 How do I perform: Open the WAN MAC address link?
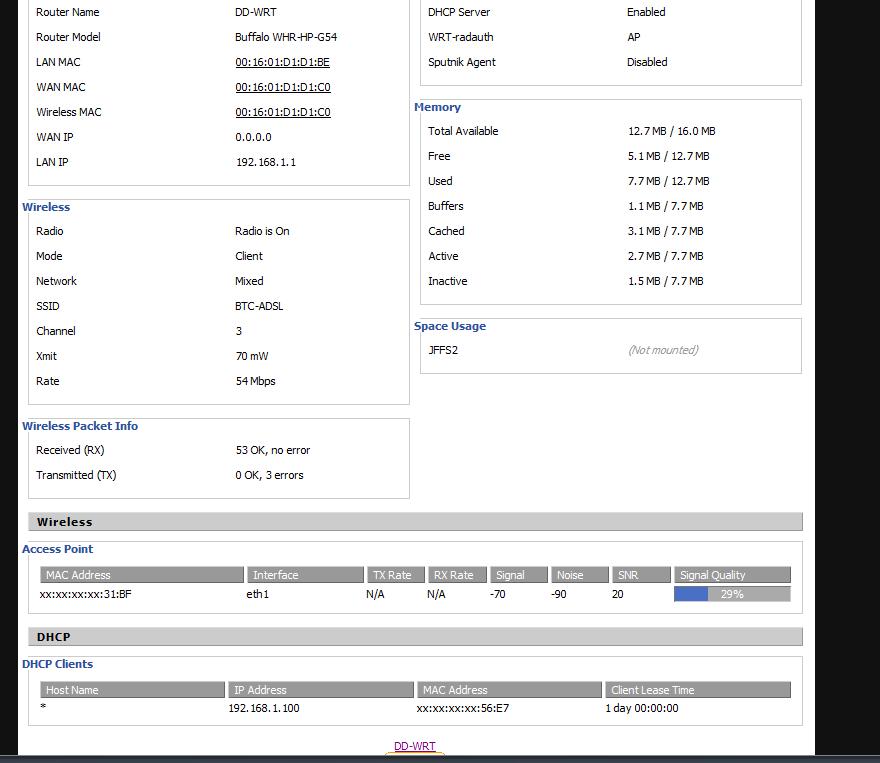pyautogui.click(x=282, y=87)
